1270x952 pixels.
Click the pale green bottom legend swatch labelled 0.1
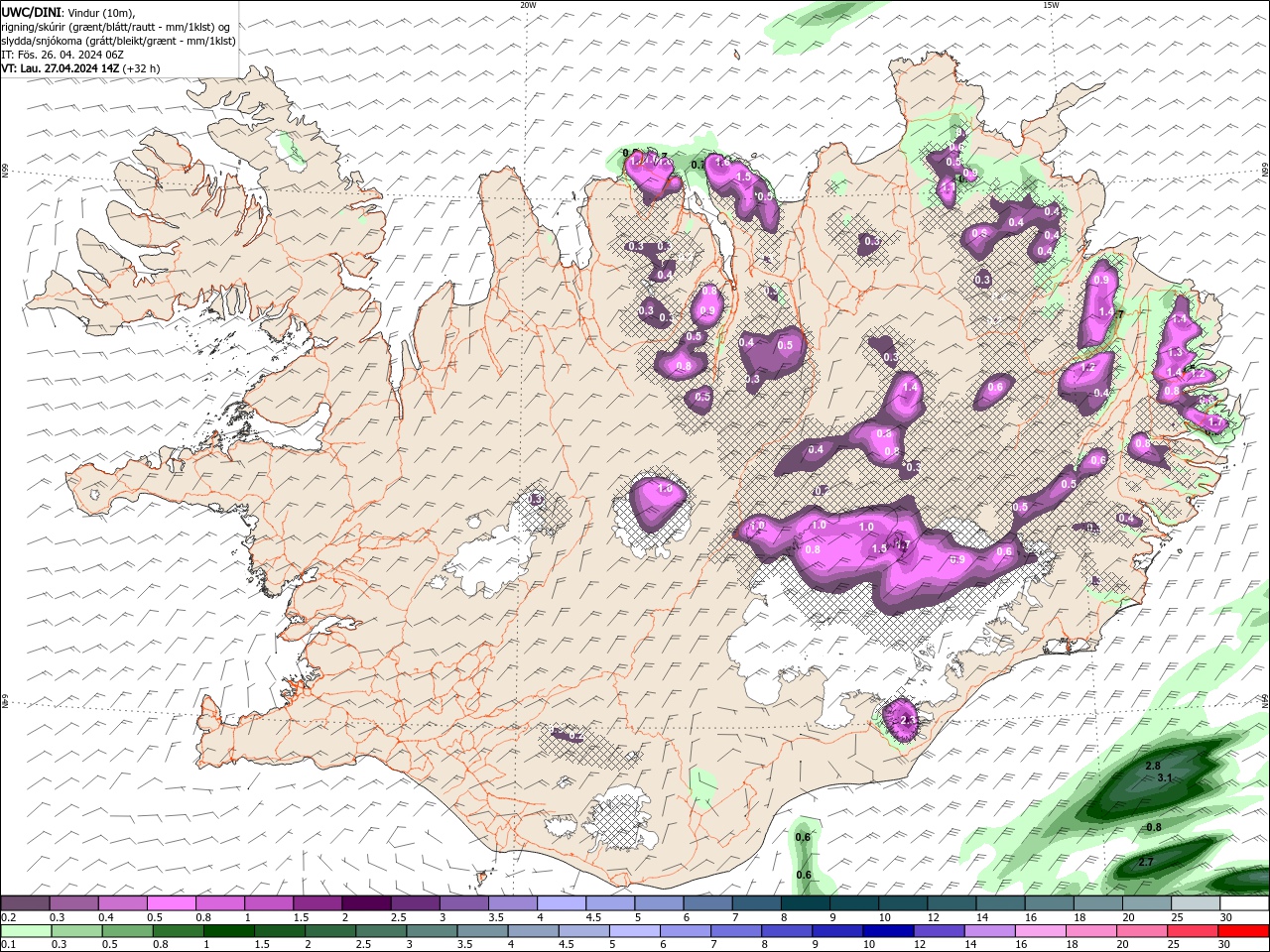coord(25,931)
